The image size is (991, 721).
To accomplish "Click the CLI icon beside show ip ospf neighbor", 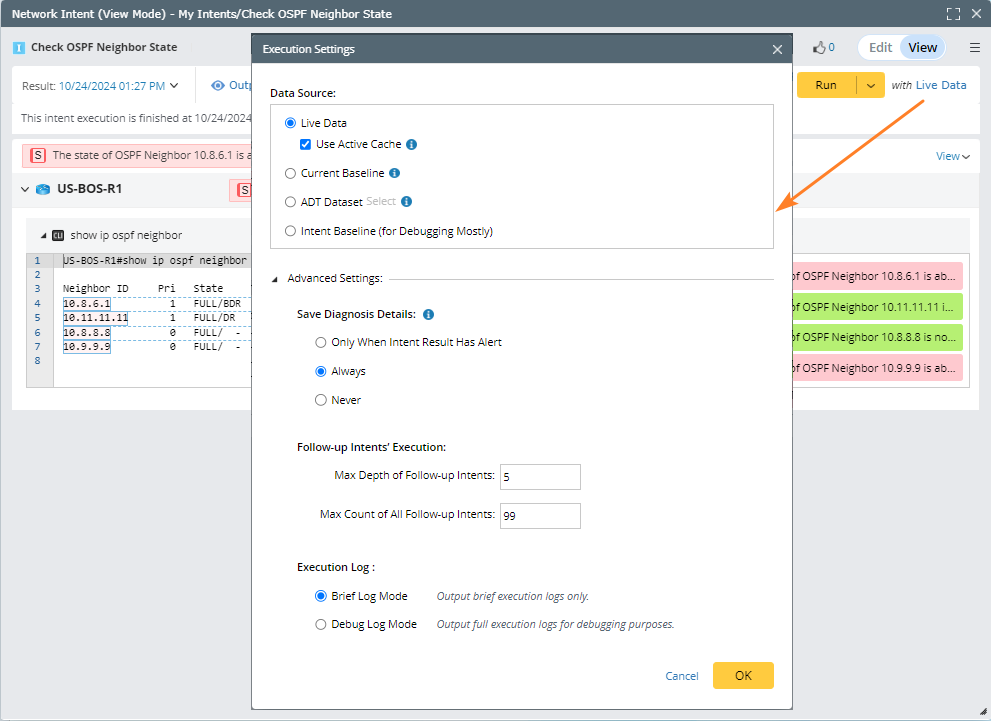I will pos(58,236).
